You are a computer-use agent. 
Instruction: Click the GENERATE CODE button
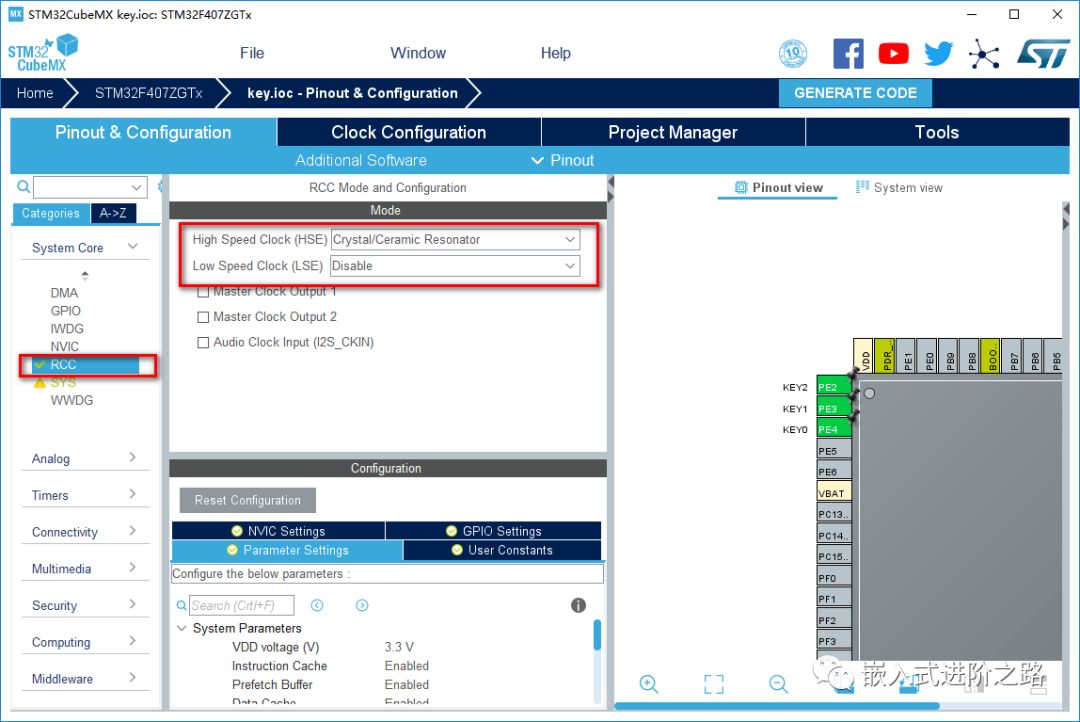[x=855, y=93]
